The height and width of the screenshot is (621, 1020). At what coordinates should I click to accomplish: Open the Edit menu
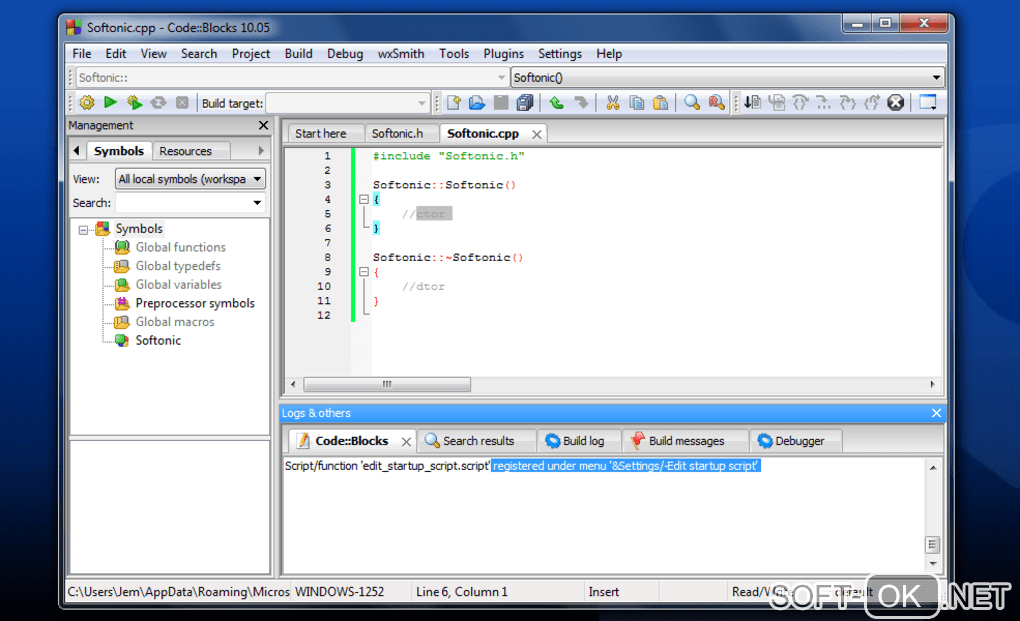pyautogui.click(x=116, y=54)
